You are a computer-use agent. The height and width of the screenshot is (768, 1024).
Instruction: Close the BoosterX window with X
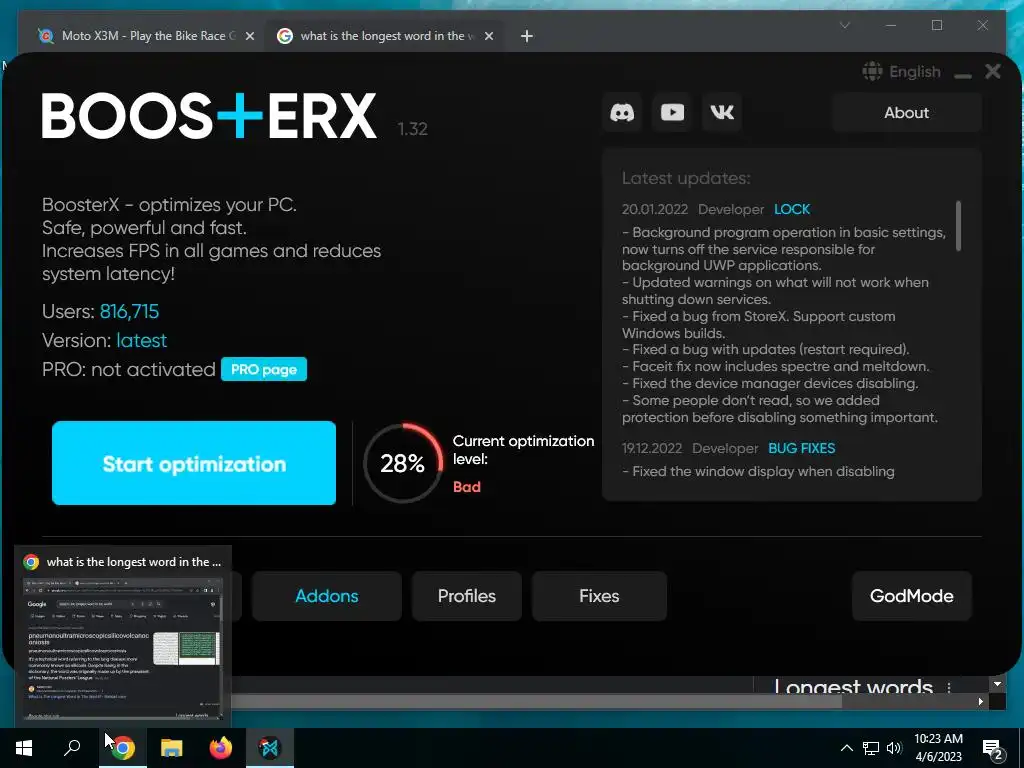(993, 71)
